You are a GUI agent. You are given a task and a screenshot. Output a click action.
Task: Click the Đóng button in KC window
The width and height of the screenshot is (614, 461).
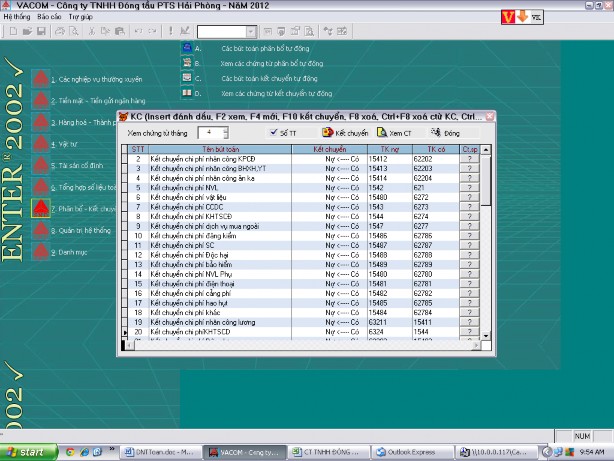click(445, 132)
